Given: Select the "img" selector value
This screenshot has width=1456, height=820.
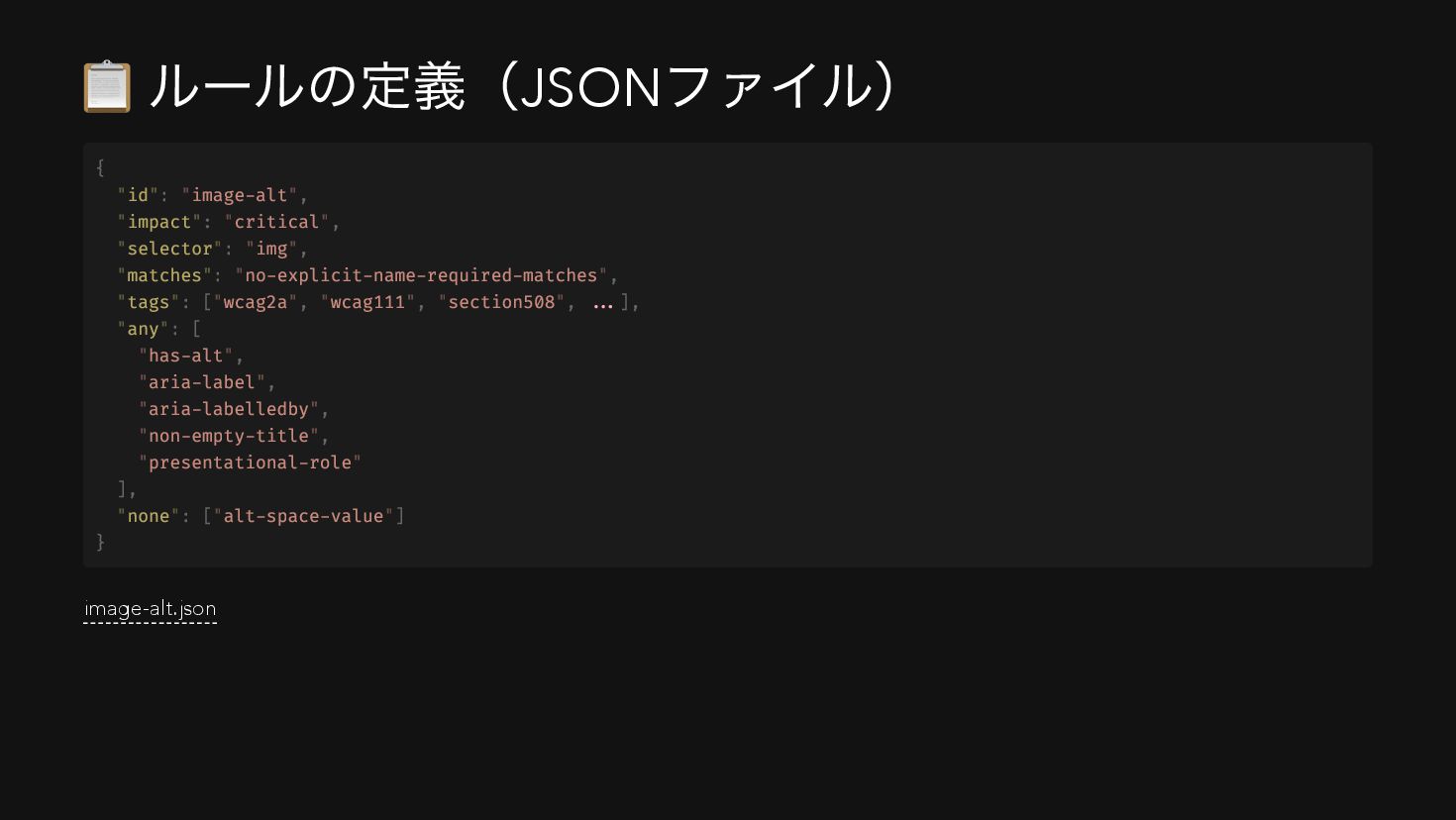Looking at the screenshot, I should pos(272,249).
